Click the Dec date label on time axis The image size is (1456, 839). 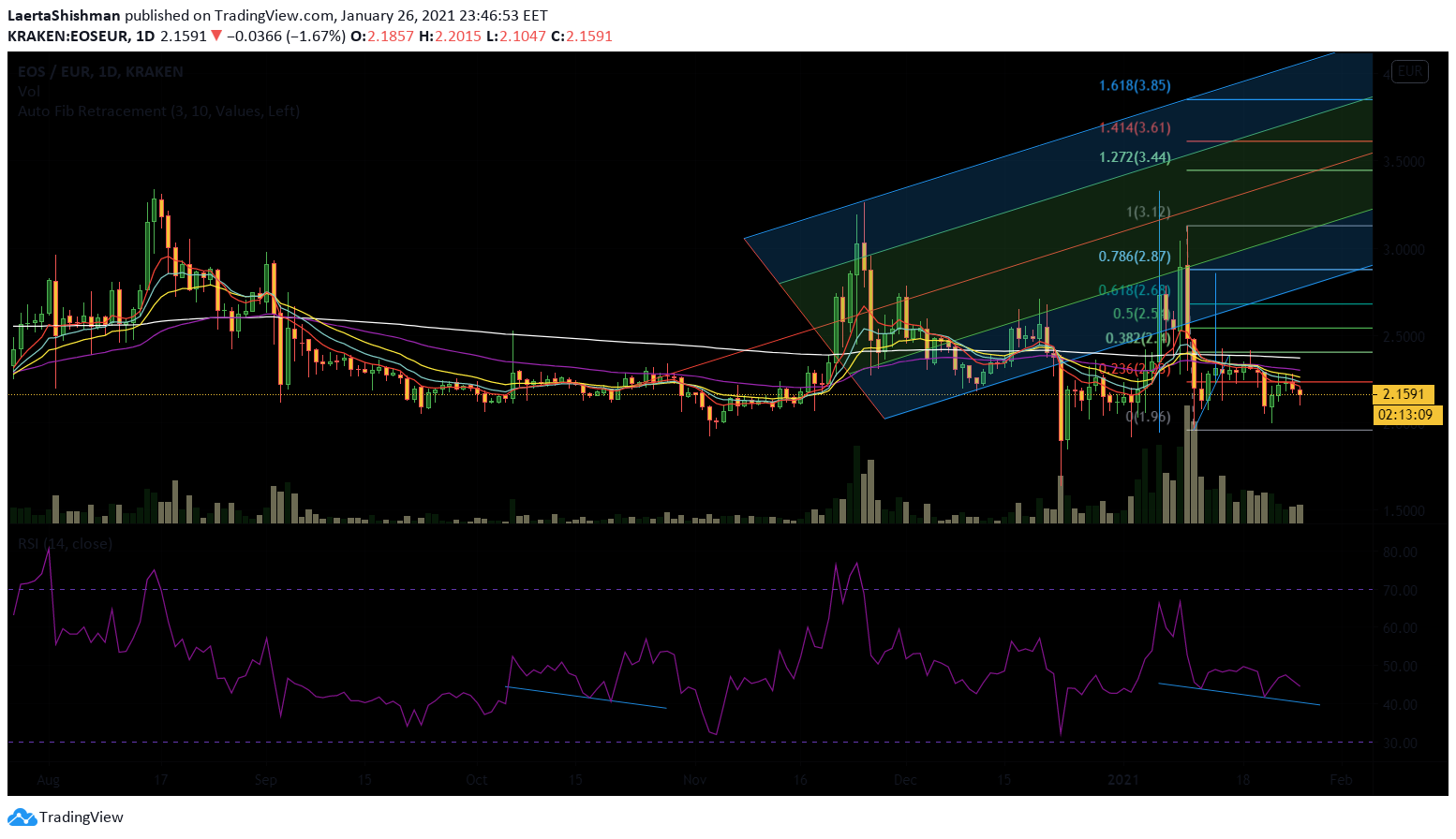pyautogui.click(x=905, y=780)
